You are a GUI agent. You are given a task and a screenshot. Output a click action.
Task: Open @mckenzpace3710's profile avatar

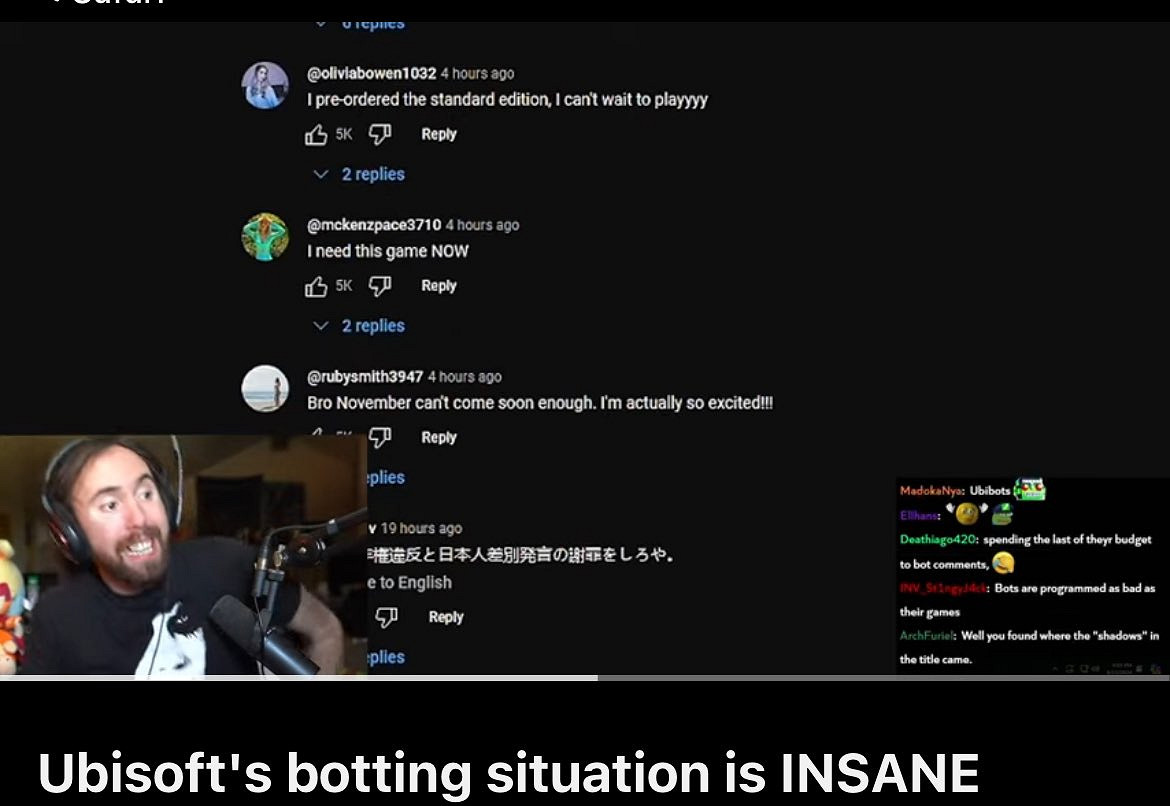[x=265, y=237]
